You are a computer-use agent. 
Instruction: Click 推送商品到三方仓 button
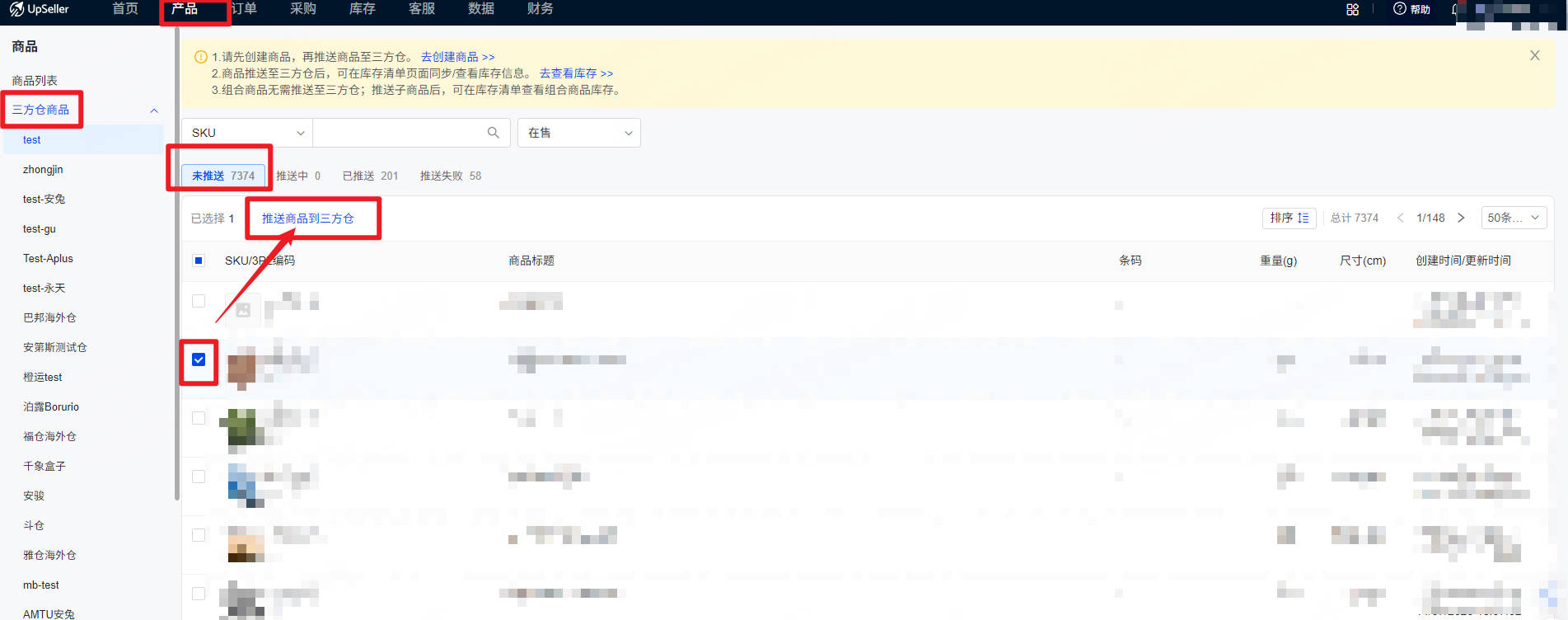(x=308, y=218)
